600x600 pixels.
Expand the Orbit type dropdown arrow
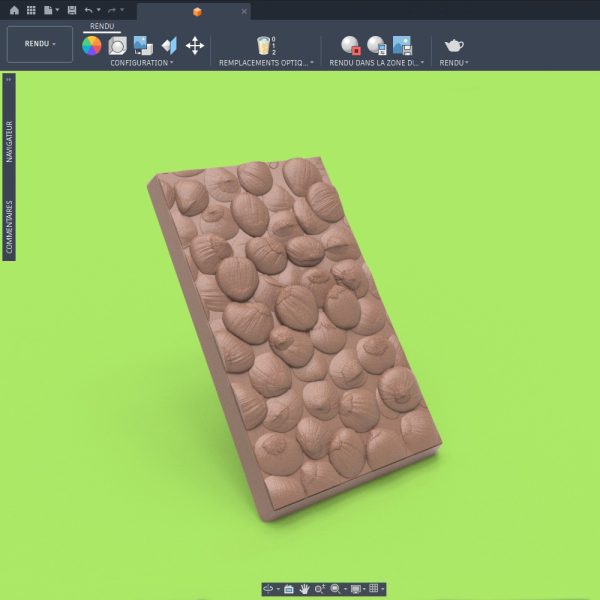(x=278, y=589)
